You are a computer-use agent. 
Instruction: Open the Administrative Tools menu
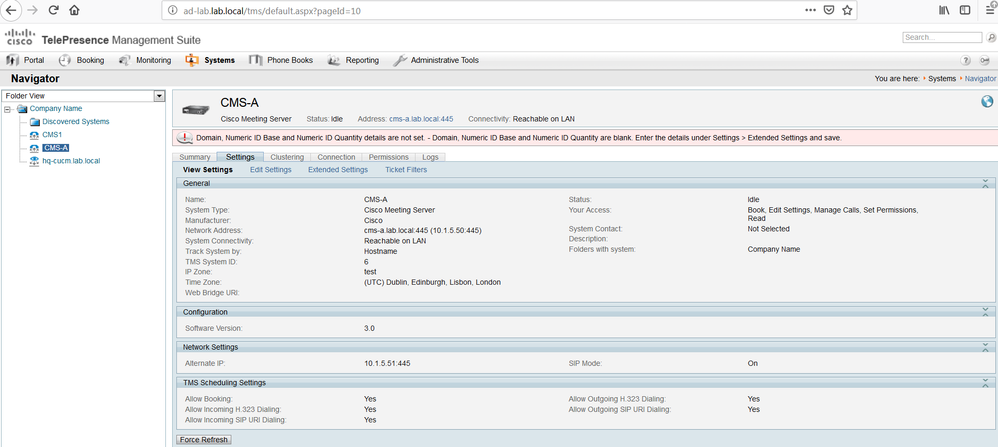(x=436, y=60)
